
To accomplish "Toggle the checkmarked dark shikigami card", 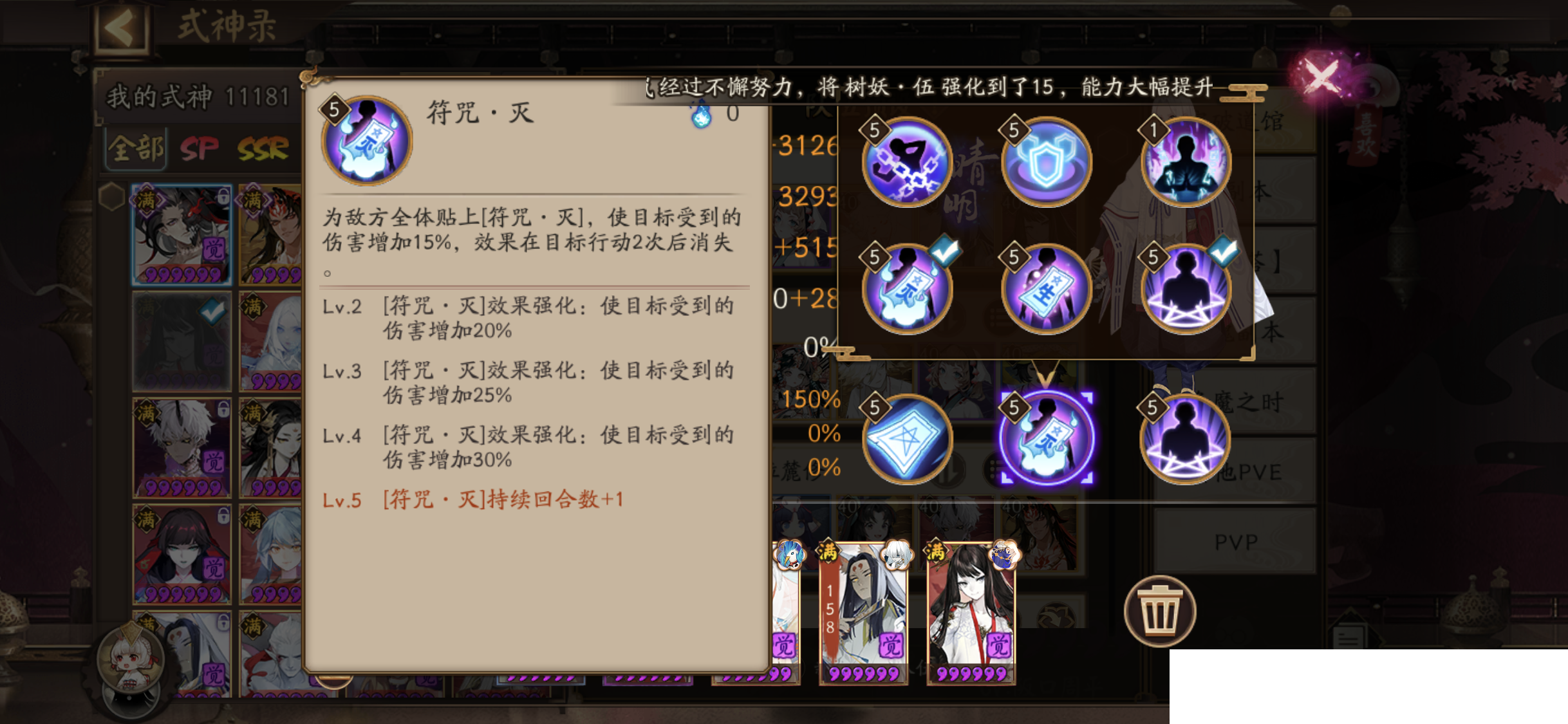I will pos(182,342).
